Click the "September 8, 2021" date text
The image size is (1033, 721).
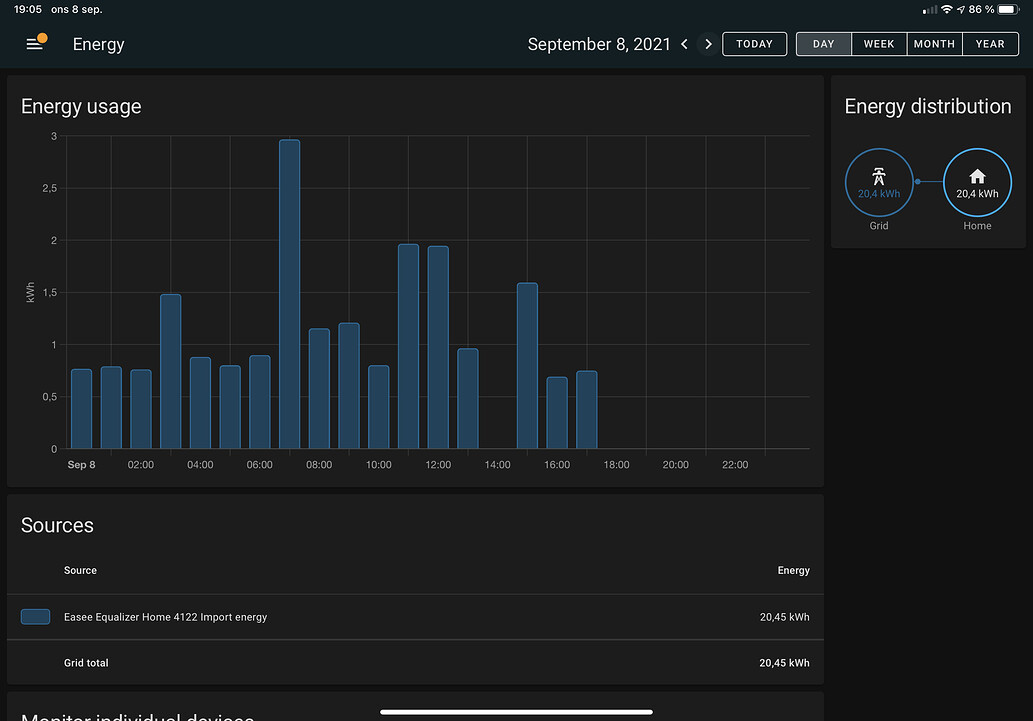coord(599,44)
